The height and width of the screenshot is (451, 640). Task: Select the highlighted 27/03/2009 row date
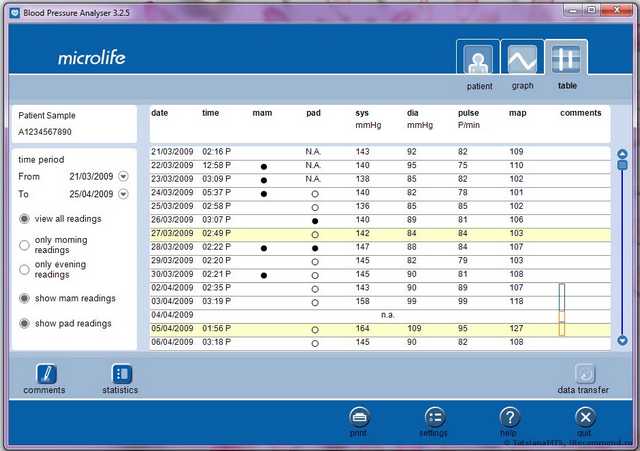click(172, 233)
